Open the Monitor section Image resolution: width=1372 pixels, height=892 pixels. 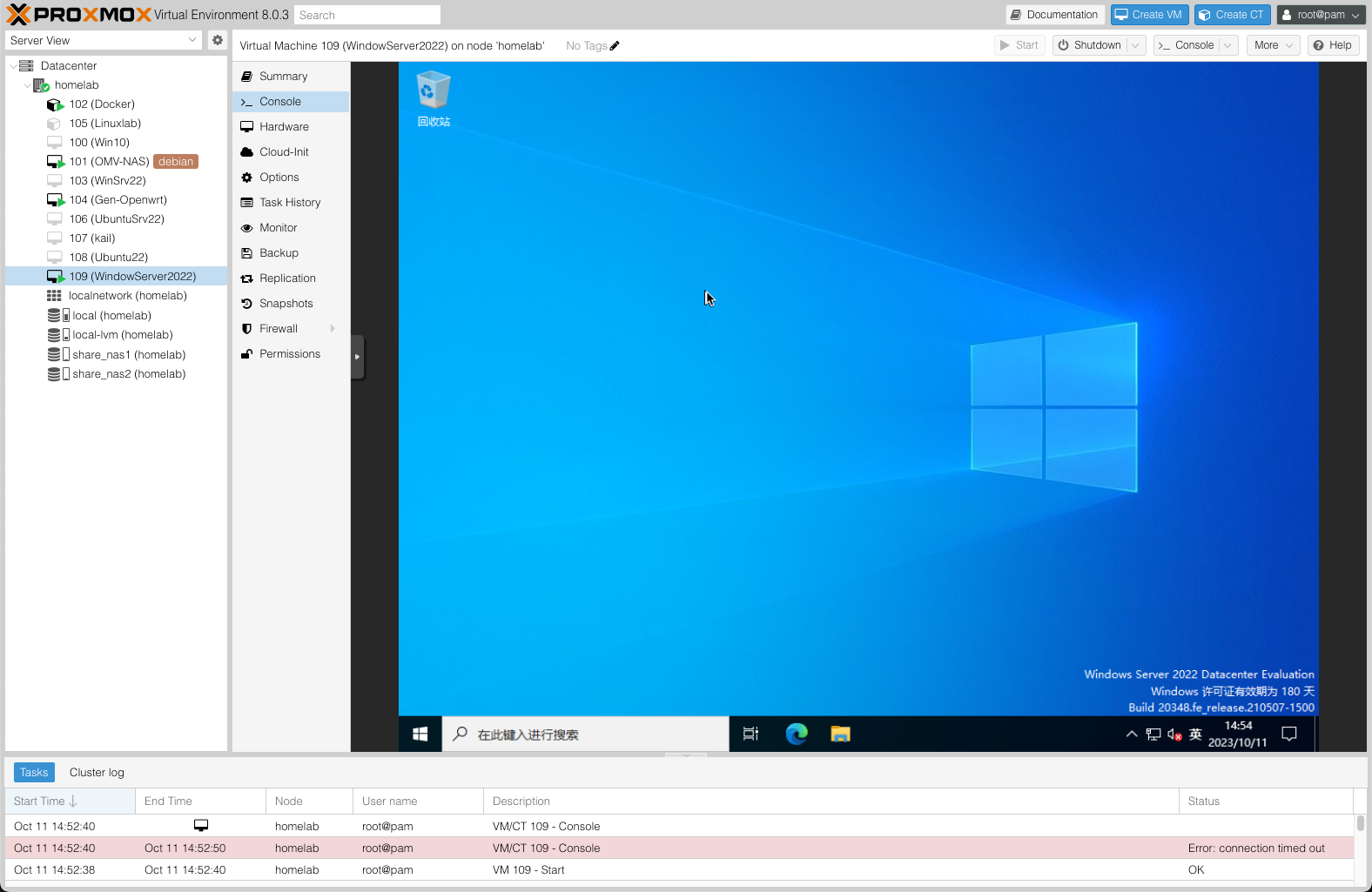[x=291, y=228]
